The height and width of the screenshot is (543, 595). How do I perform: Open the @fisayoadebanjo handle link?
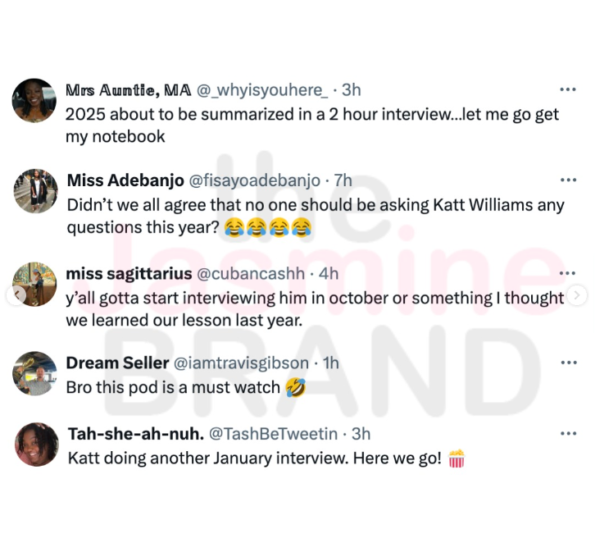(255, 181)
